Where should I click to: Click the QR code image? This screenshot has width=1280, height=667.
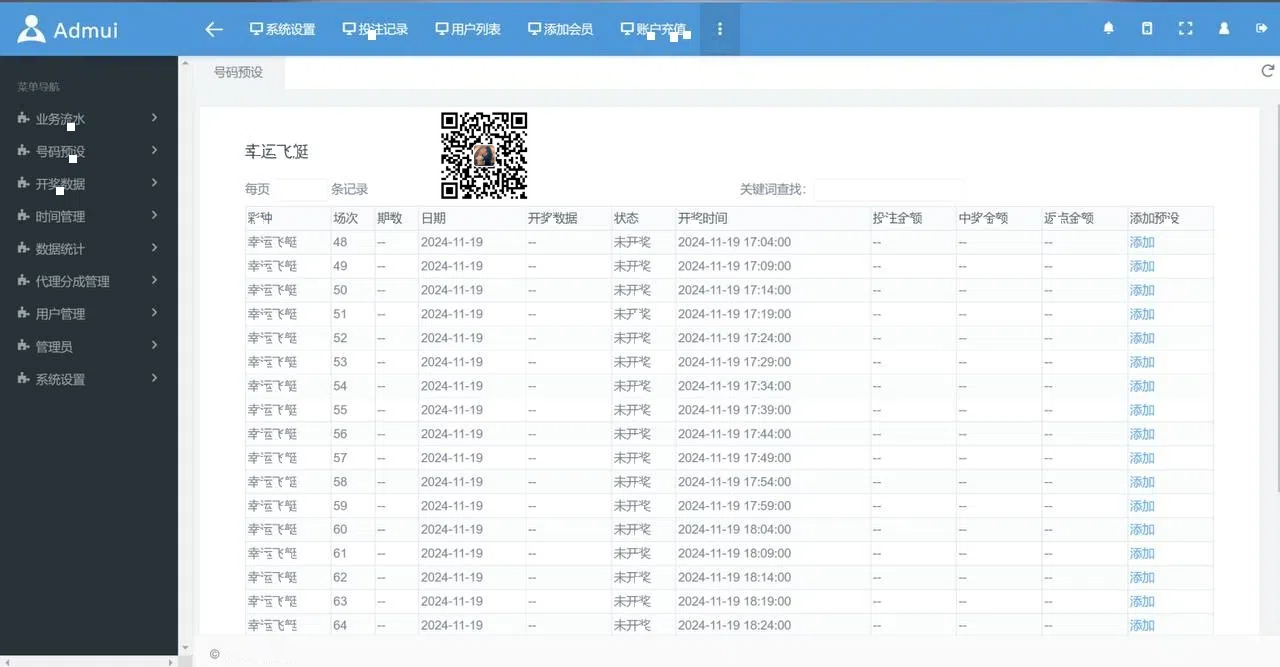484,155
